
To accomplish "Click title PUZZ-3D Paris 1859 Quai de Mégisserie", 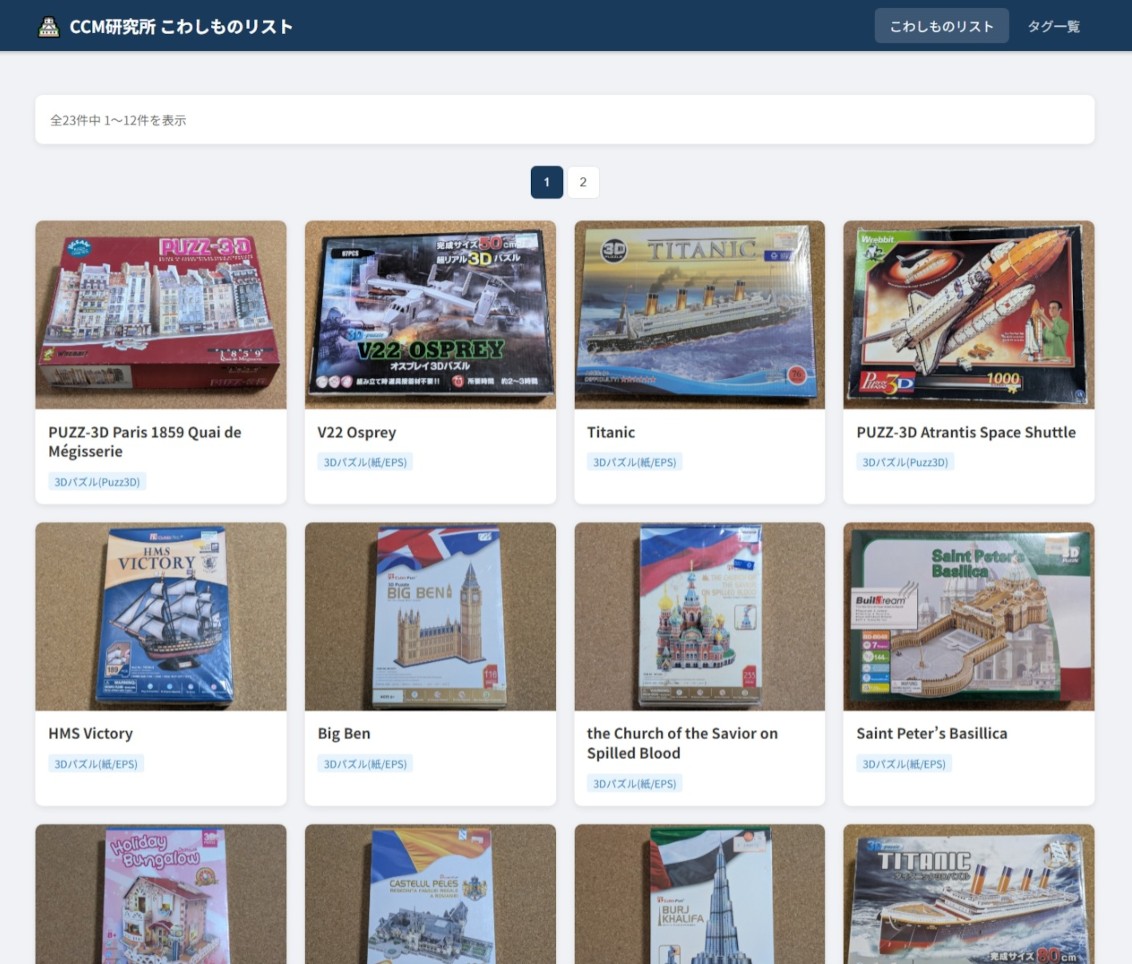I will tap(145, 442).
